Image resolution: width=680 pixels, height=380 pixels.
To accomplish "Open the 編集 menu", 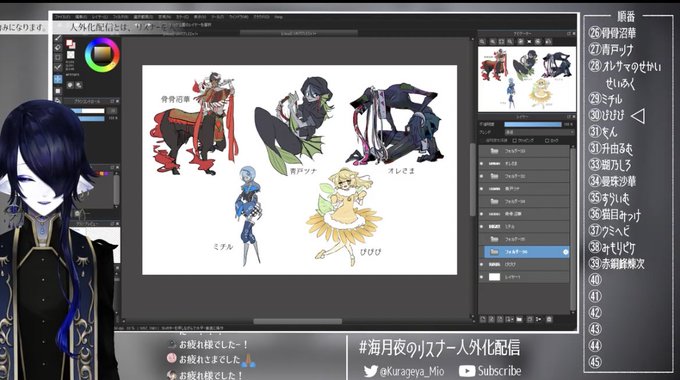I will [x=81, y=17].
